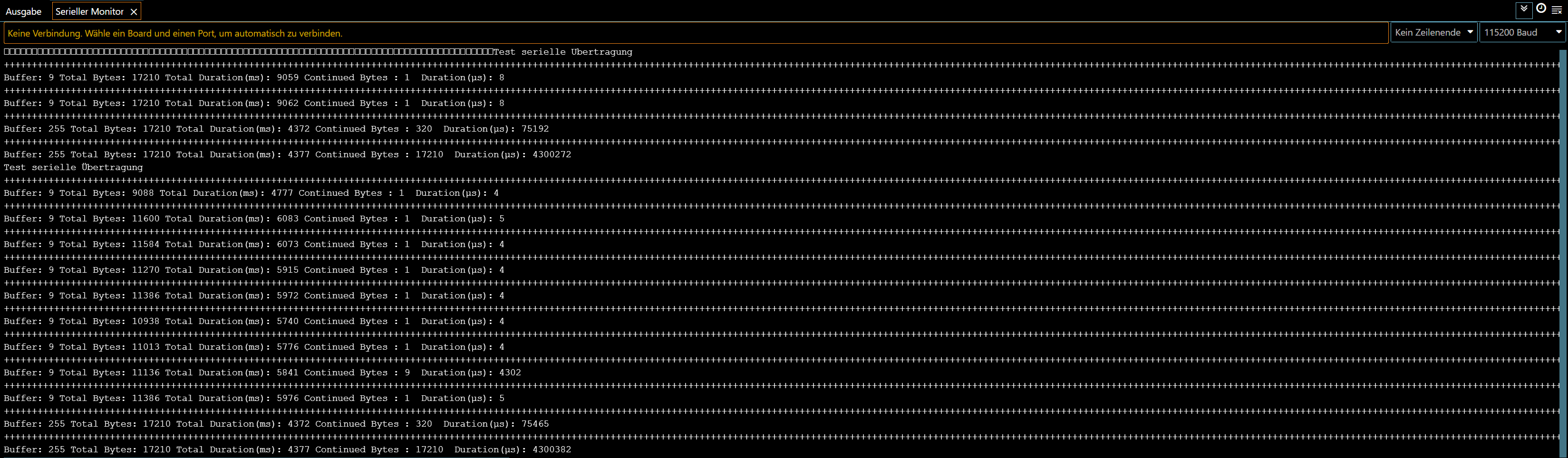The image size is (1568, 458).
Task: Click the vertical scrollbar of the output
Action: click(1562, 243)
